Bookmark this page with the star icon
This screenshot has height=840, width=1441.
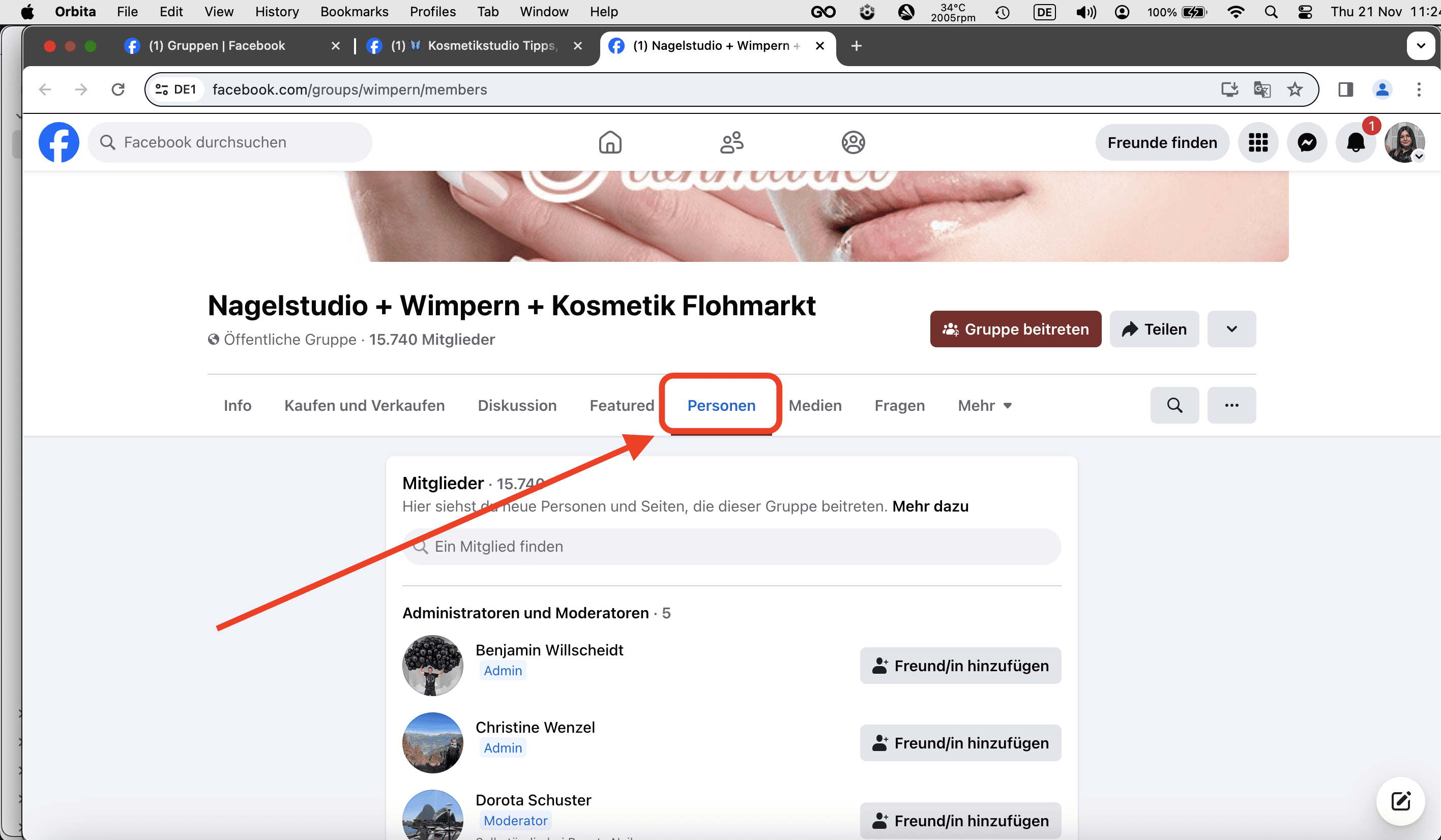click(1295, 90)
